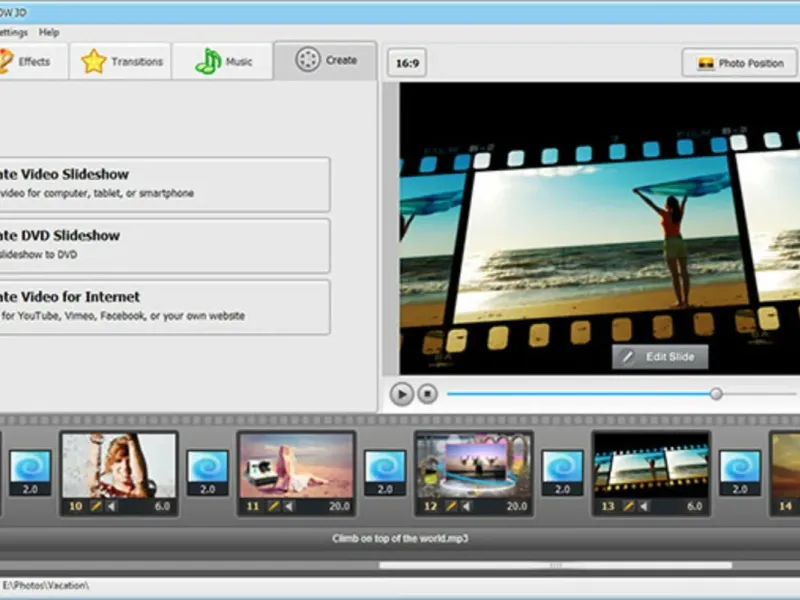Image resolution: width=800 pixels, height=600 pixels.
Task: Click the preview playback progress slider handle
Action: pos(716,393)
